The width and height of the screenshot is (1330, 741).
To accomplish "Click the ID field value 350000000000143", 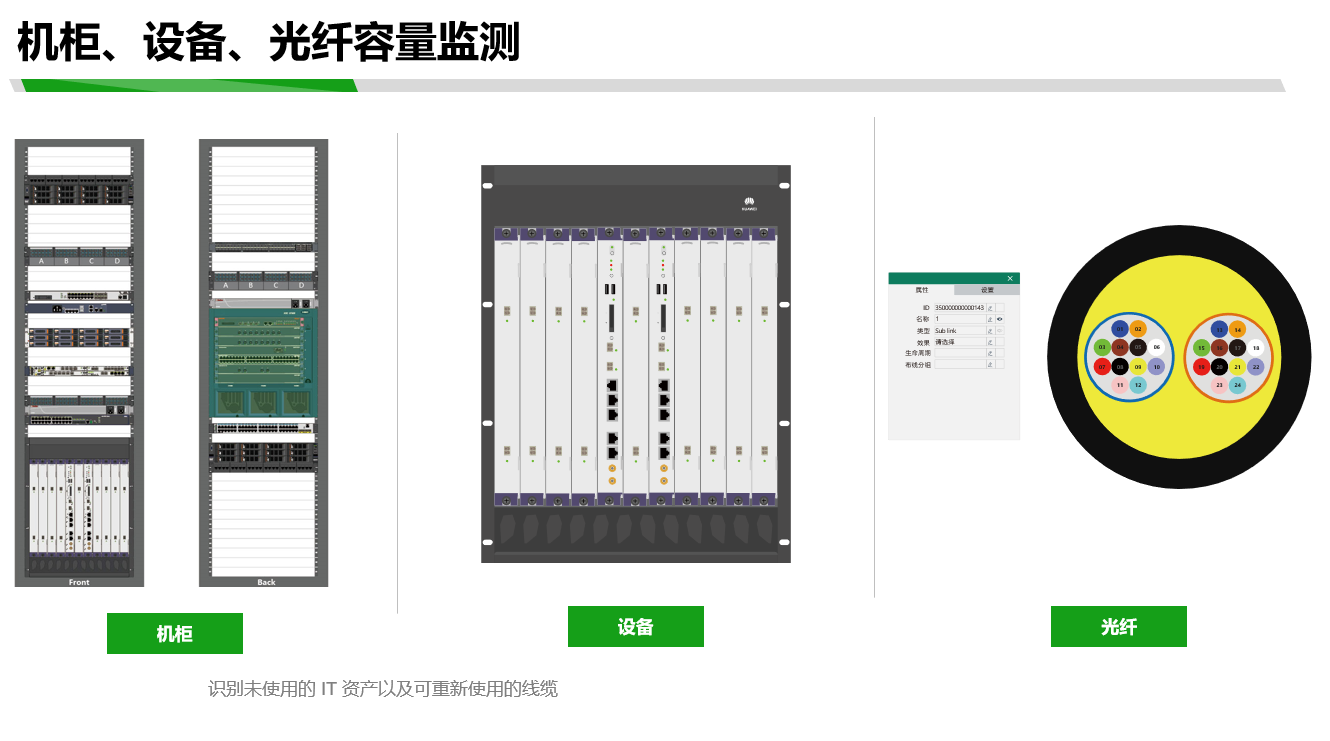I will [x=960, y=308].
